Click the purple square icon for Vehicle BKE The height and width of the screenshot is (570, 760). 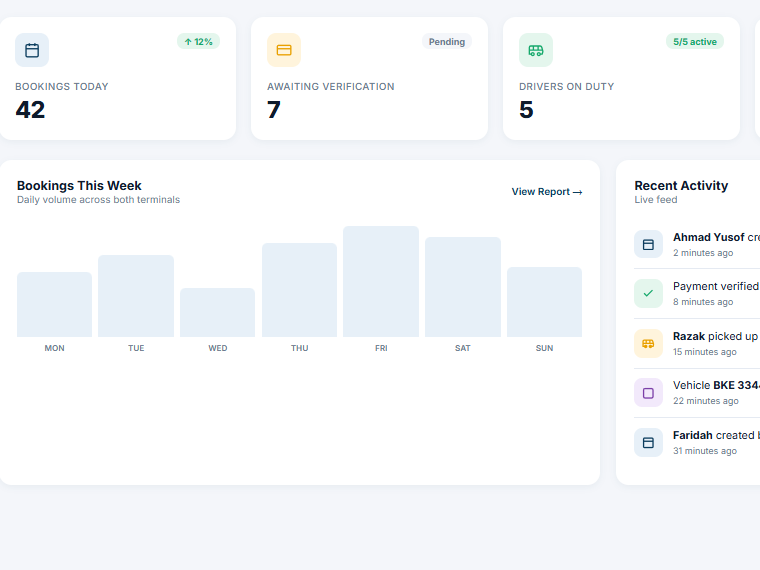[649, 393]
